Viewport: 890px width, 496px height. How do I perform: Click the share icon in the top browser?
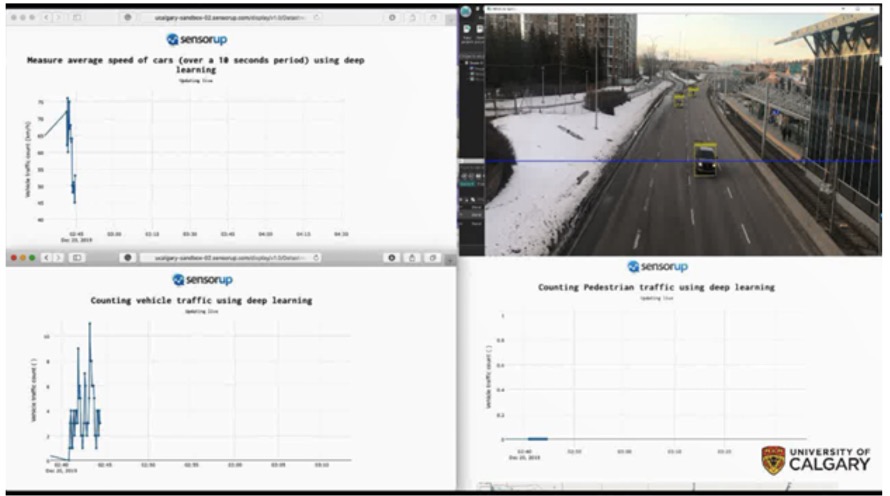coord(413,18)
